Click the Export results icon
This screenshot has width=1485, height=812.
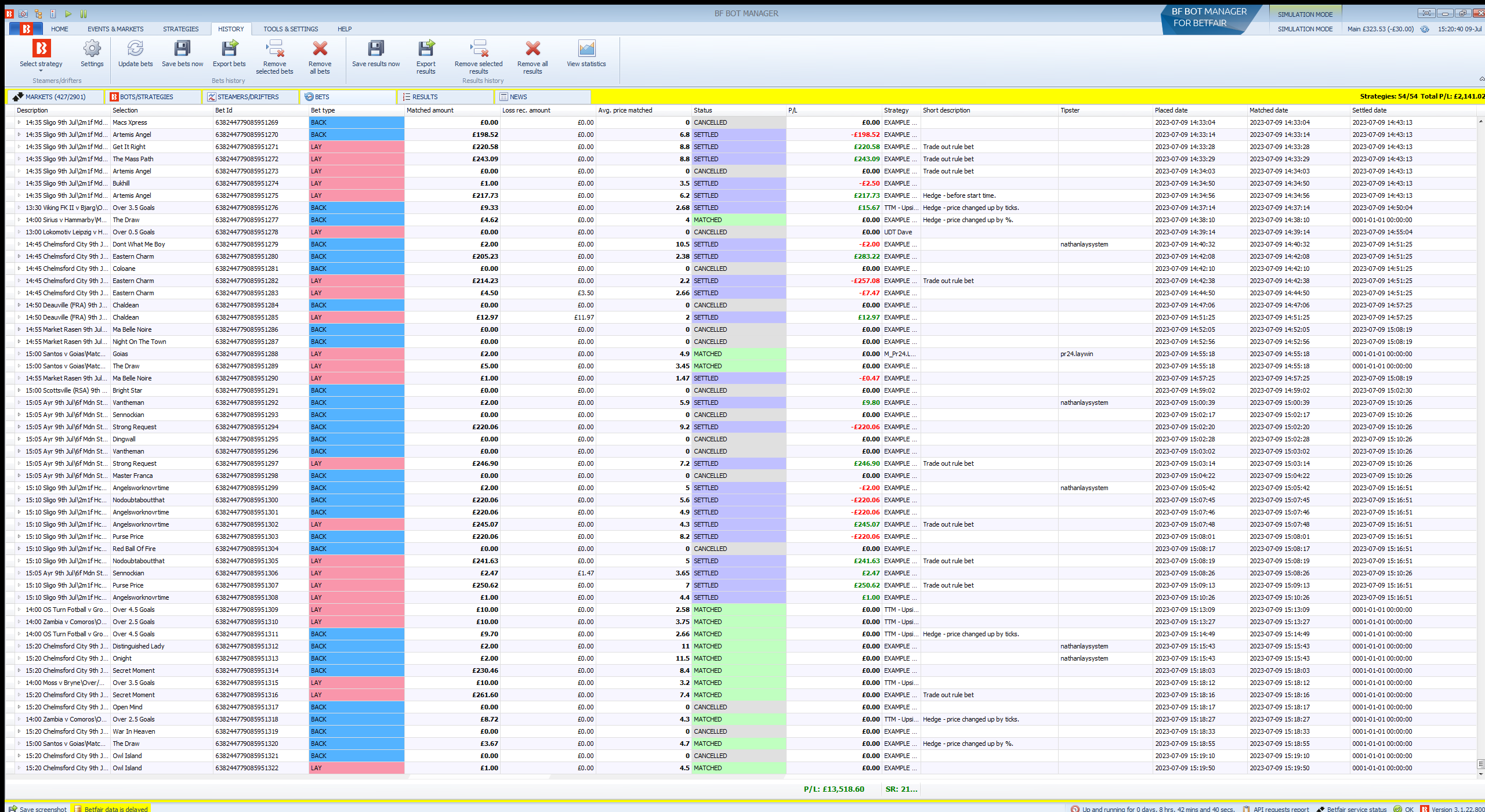pos(426,48)
